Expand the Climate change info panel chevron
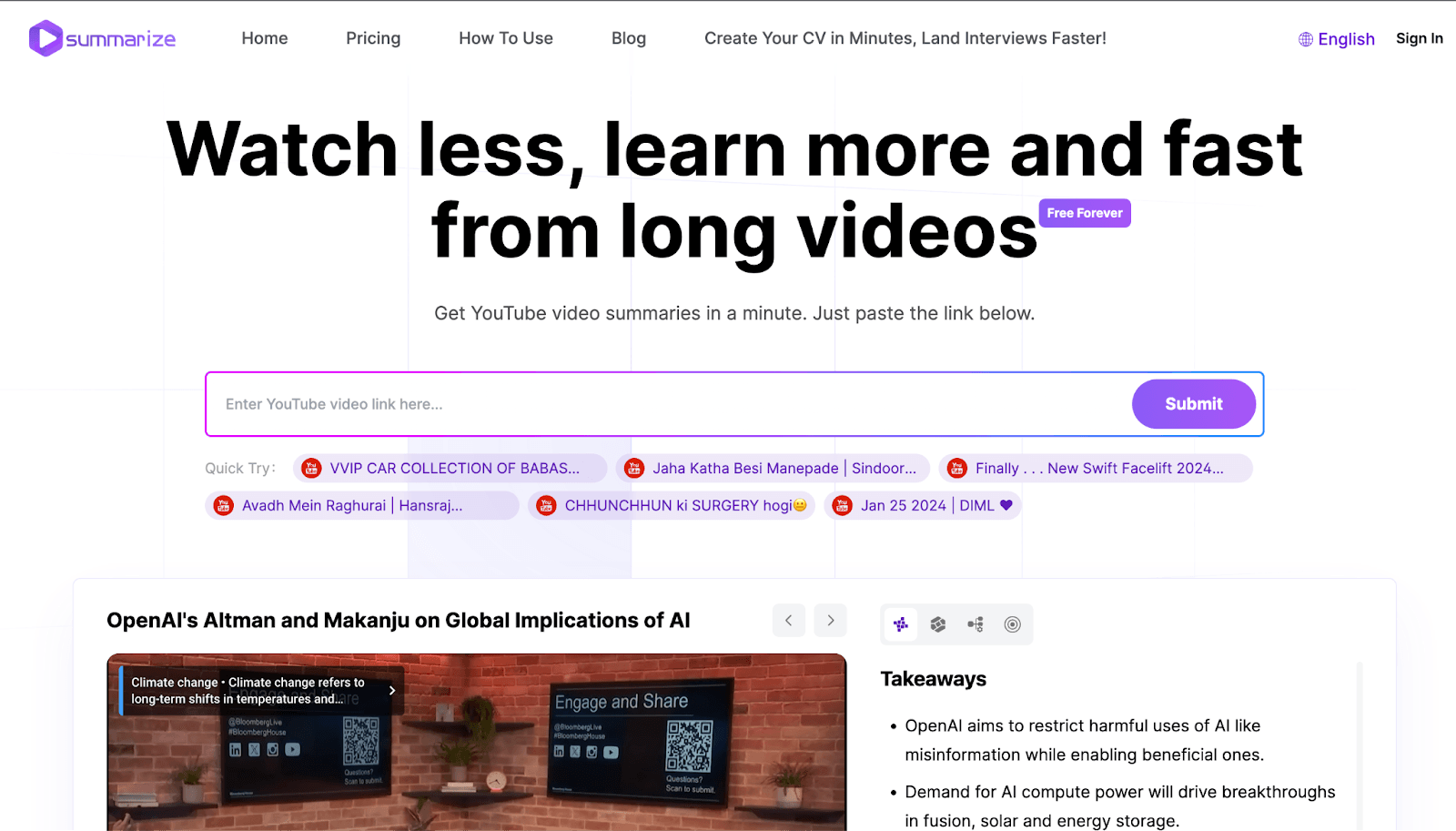This screenshot has width=1456, height=831. pos(392,691)
